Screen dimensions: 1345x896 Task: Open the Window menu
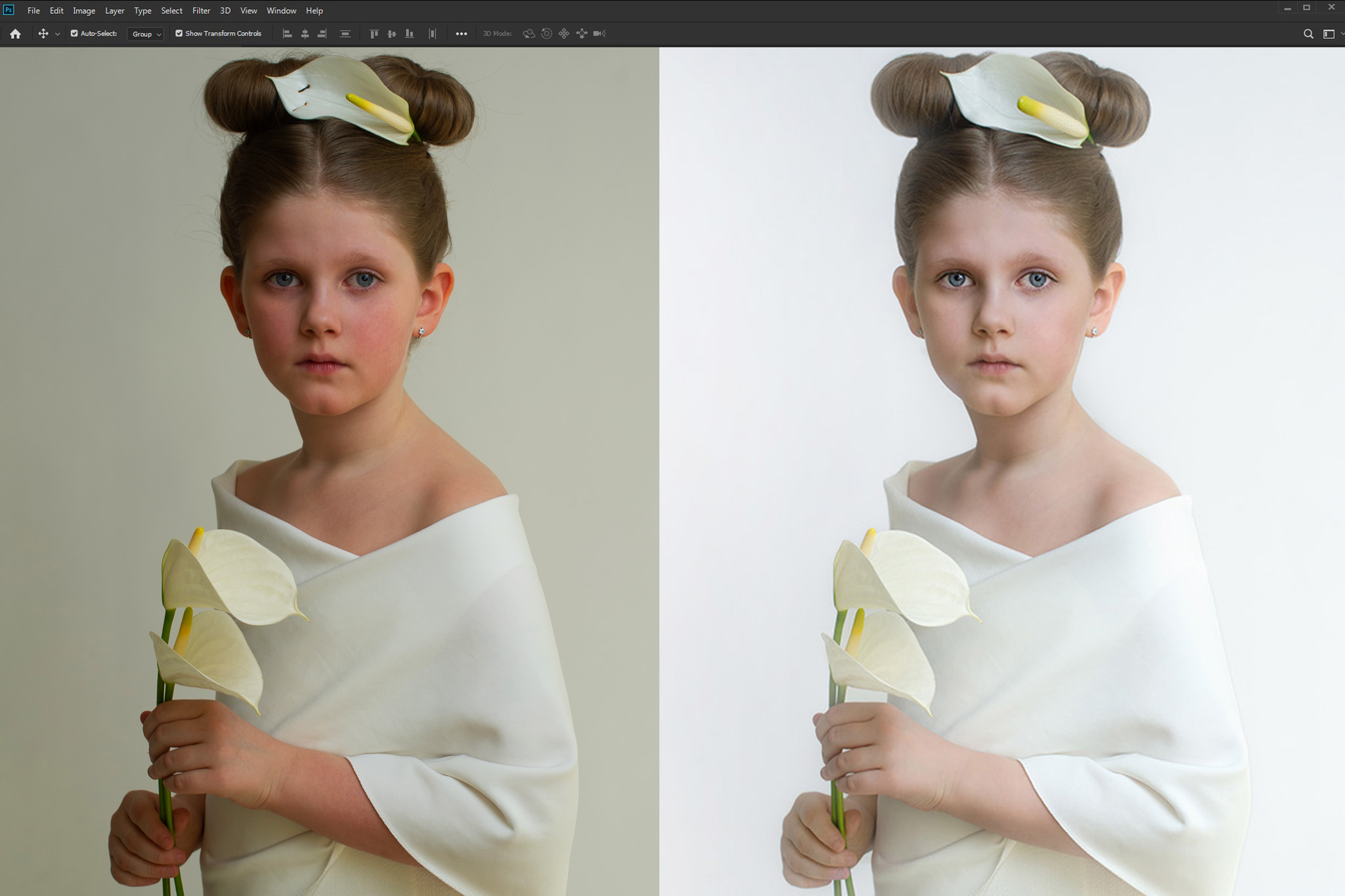pyautogui.click(x=281, y=11)
